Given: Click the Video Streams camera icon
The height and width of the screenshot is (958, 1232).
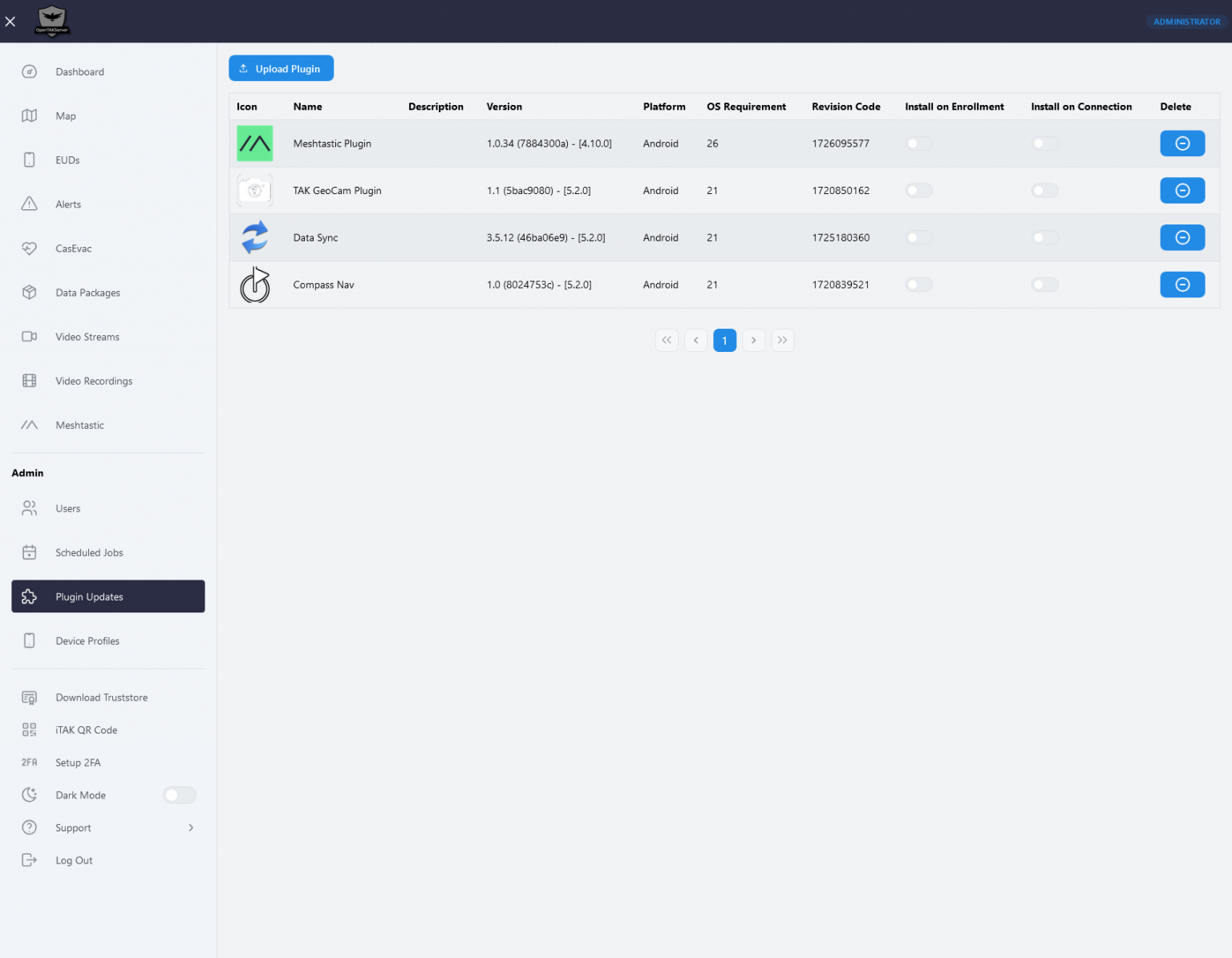Looking at the screenshot, I should pos(29,337).
